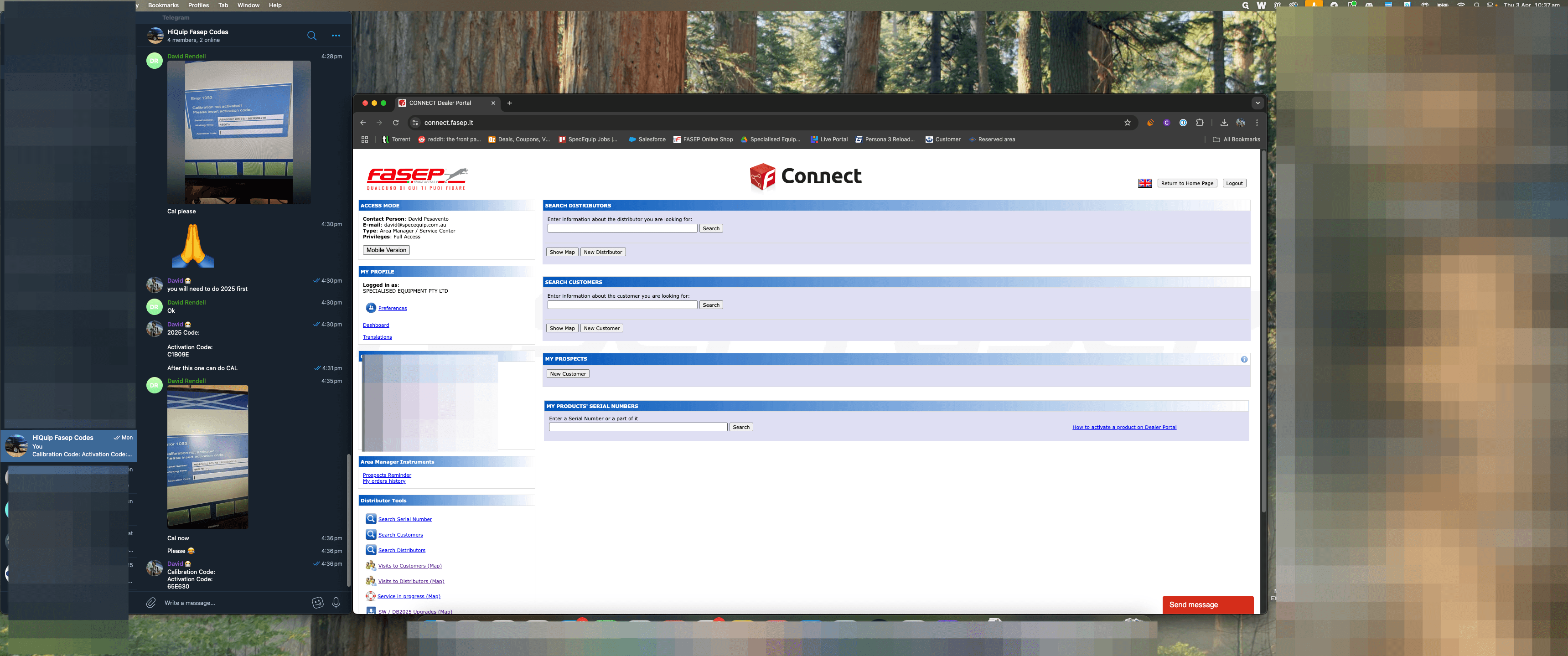The image size is (1568, 656).
Task: Click the Logout button
Action: [1234, 183]
